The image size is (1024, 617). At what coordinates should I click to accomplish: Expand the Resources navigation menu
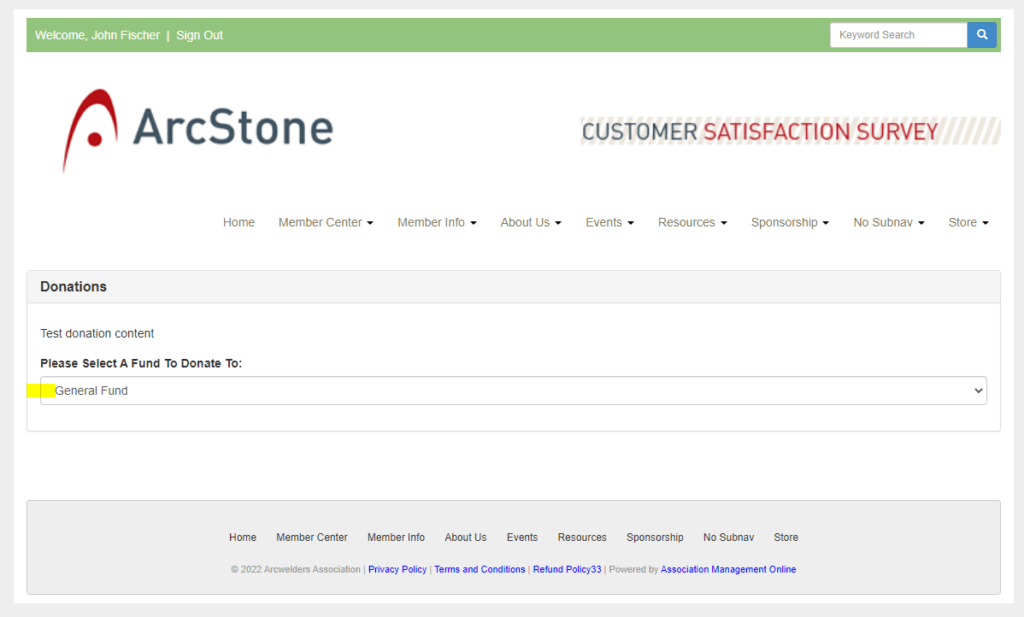692,222
